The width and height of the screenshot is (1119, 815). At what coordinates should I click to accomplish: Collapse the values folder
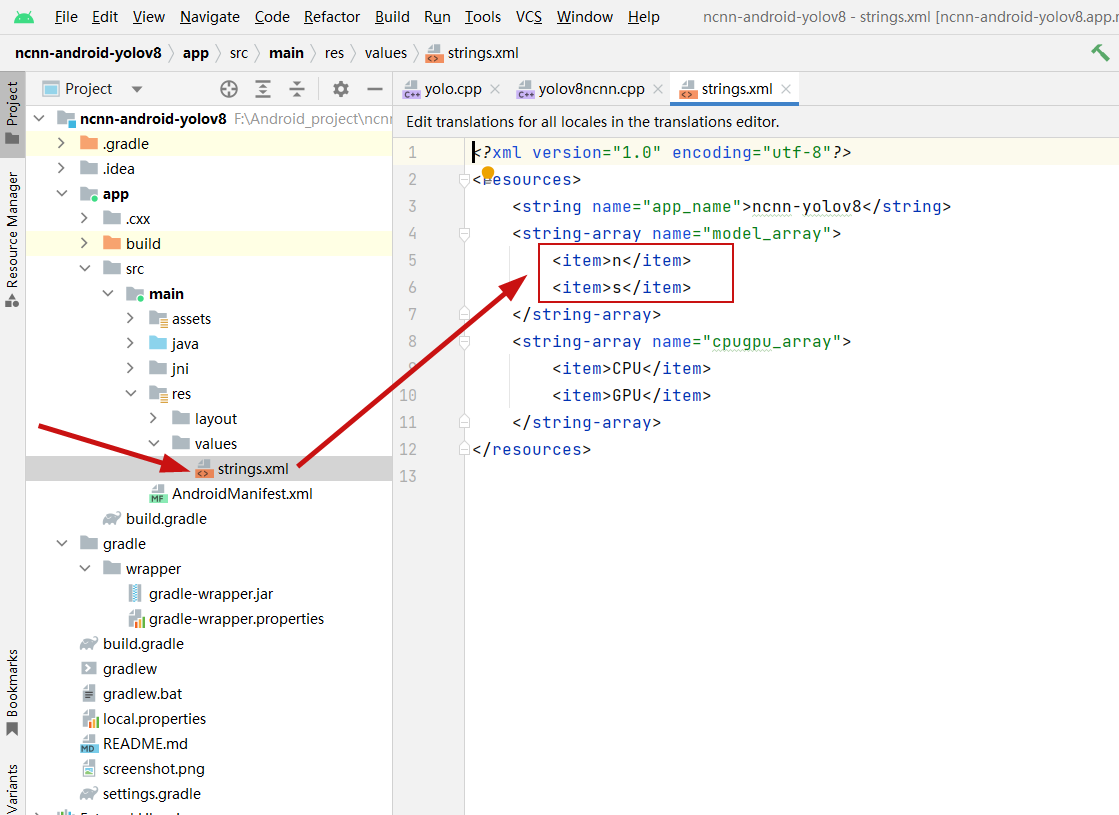click(153, 443)
